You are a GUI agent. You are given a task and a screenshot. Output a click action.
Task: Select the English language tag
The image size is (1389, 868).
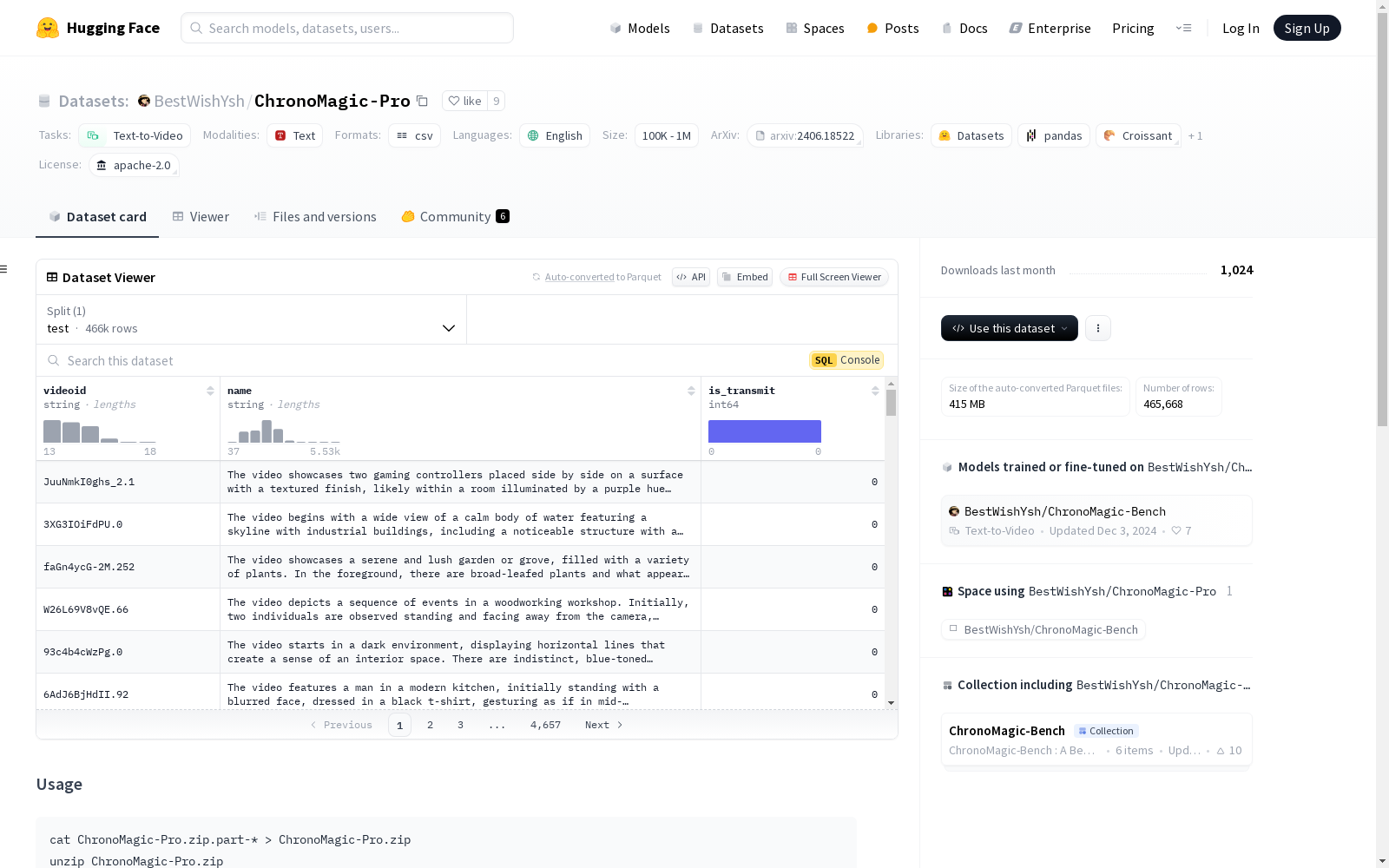tap(555, 135)
